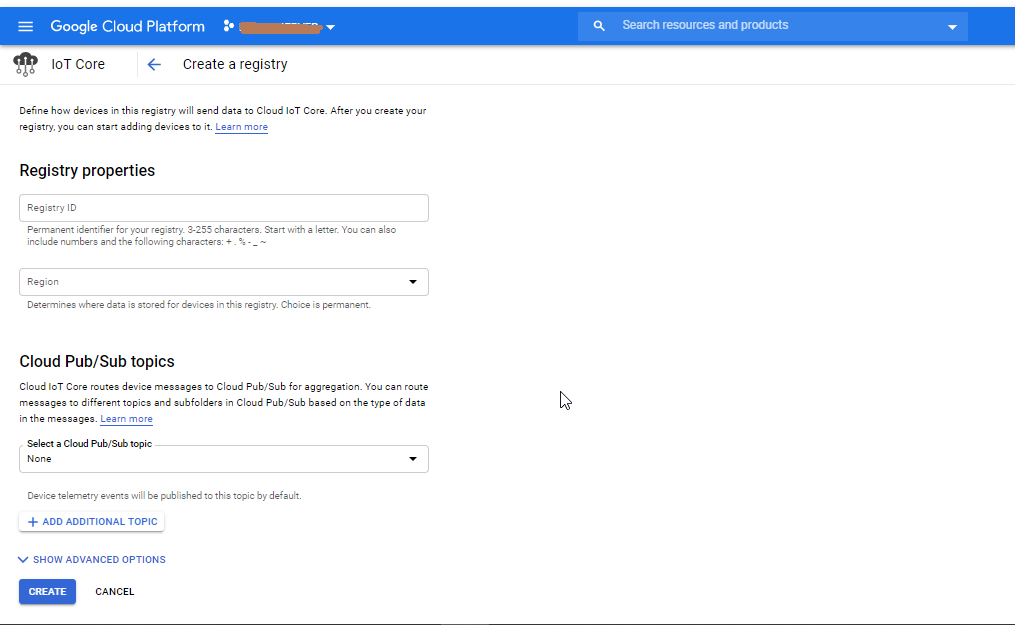
Task: Click the Google Cloud Platform logo
Action: (x=127, y=26)
